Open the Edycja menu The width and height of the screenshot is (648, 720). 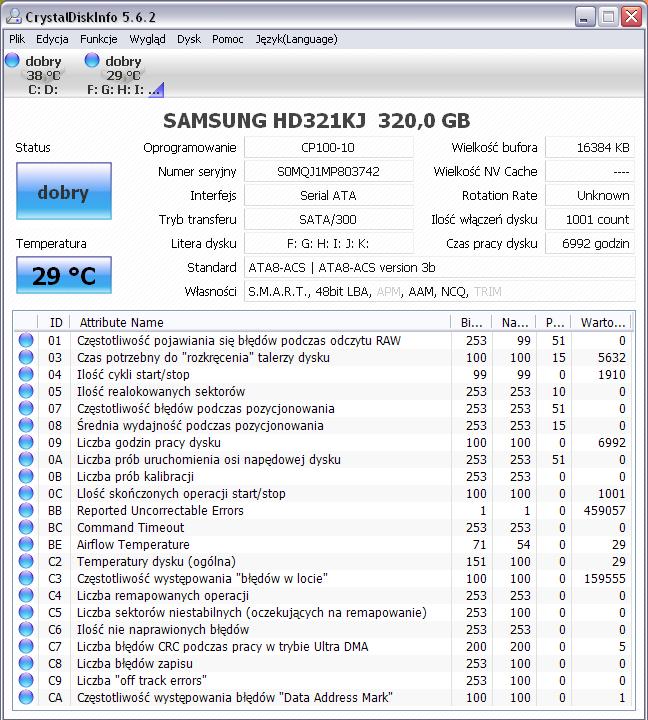(52, 39)
